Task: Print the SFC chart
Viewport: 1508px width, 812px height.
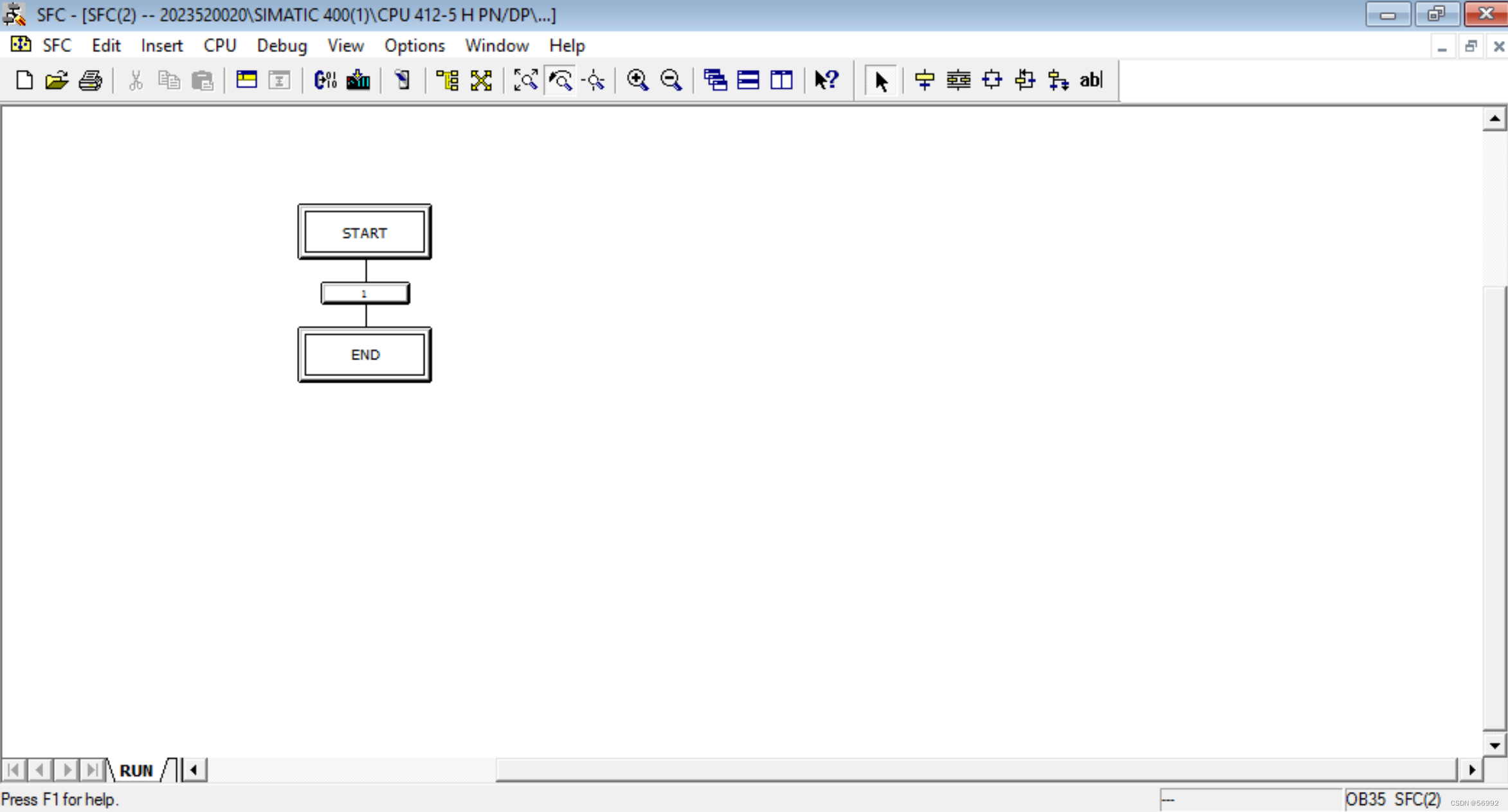Action: [x=90, y=80]
